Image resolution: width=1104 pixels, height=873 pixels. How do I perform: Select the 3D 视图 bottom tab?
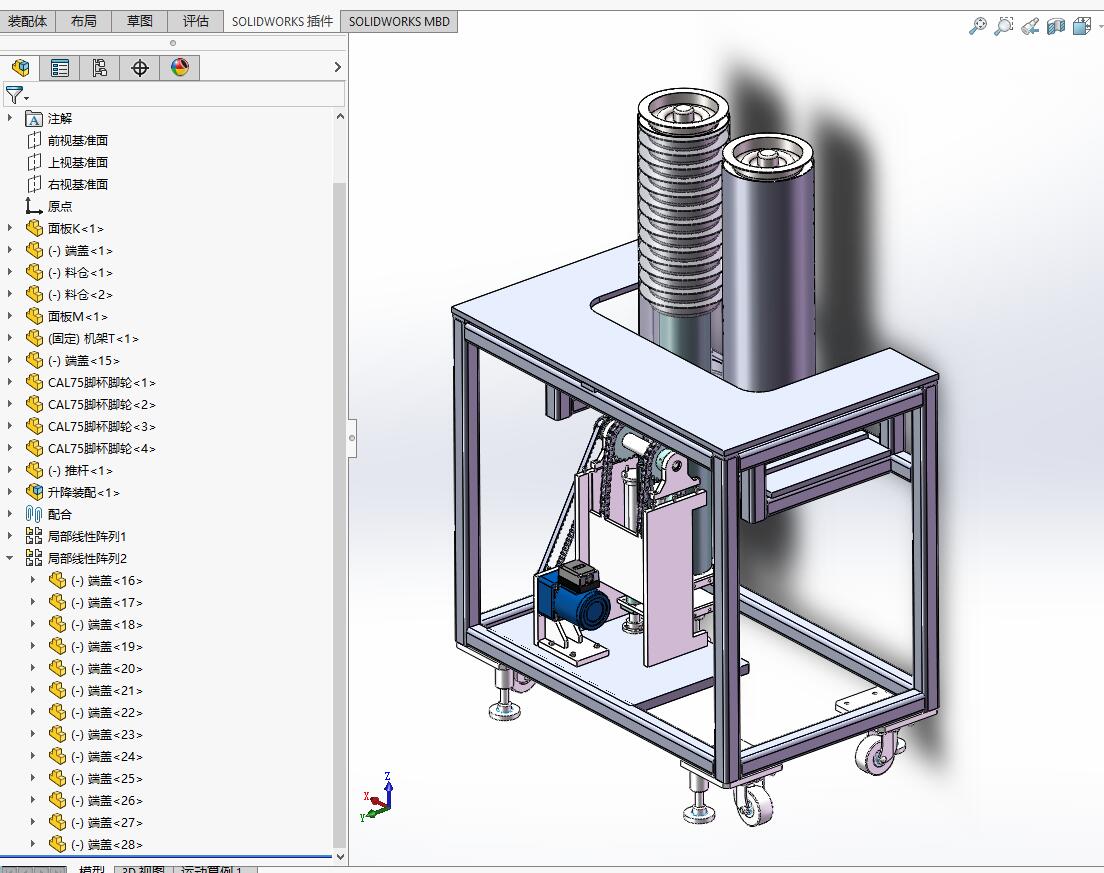point(143,870)
